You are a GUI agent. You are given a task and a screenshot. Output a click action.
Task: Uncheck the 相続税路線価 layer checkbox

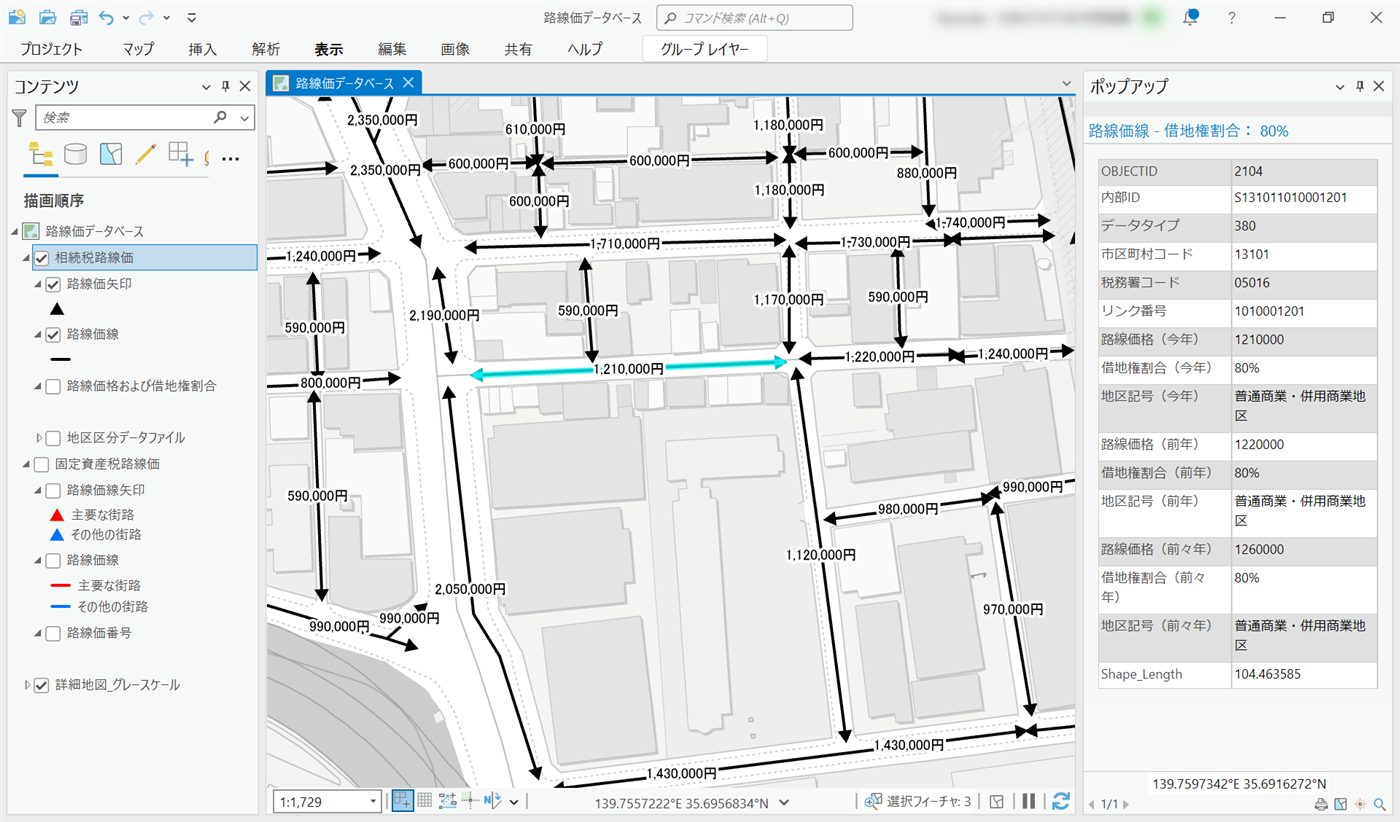tap(42, 258)
